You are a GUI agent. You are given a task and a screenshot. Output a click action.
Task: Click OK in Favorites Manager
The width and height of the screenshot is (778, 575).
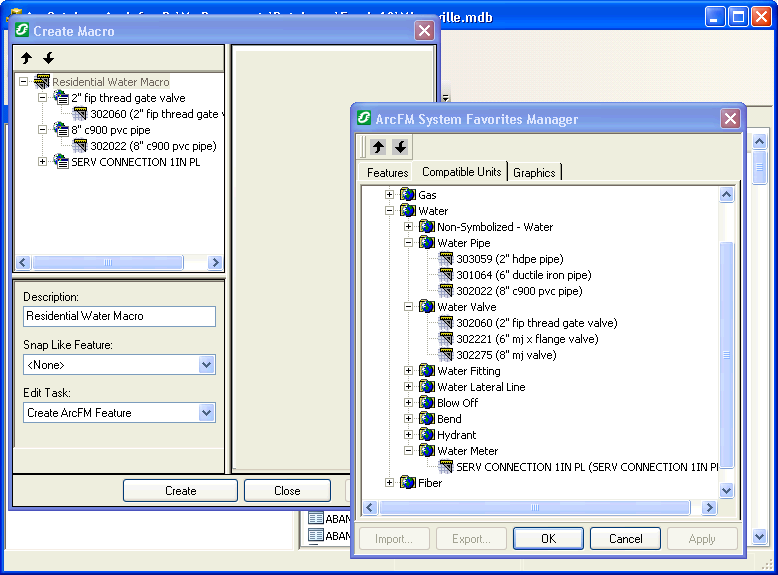click(x=548, y=539)
